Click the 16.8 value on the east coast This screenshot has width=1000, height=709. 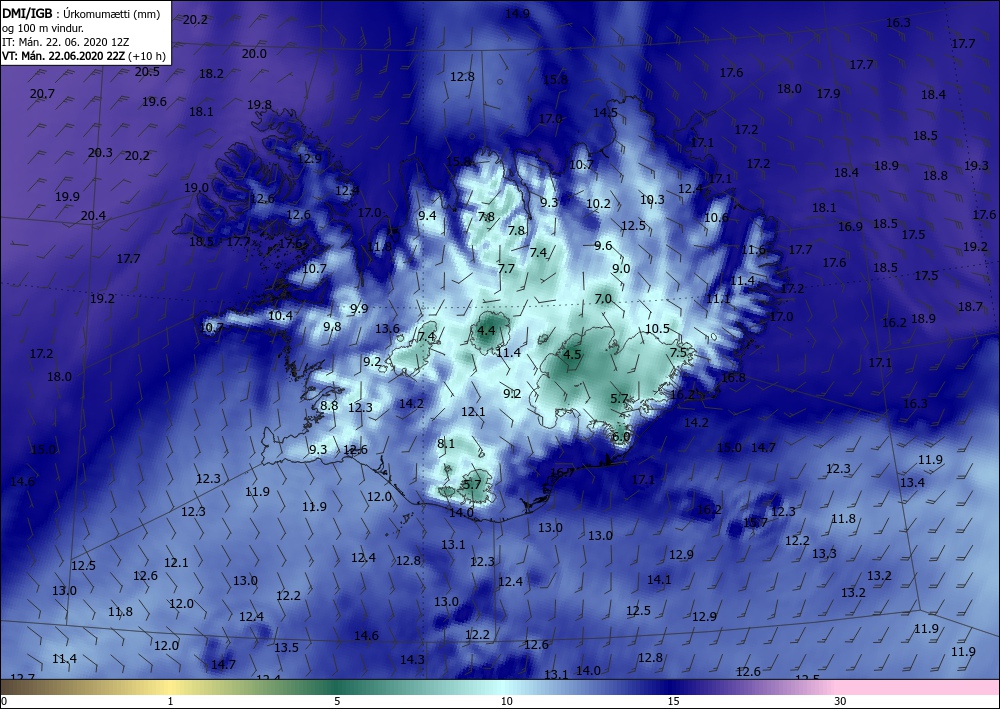tap(733, 377)
